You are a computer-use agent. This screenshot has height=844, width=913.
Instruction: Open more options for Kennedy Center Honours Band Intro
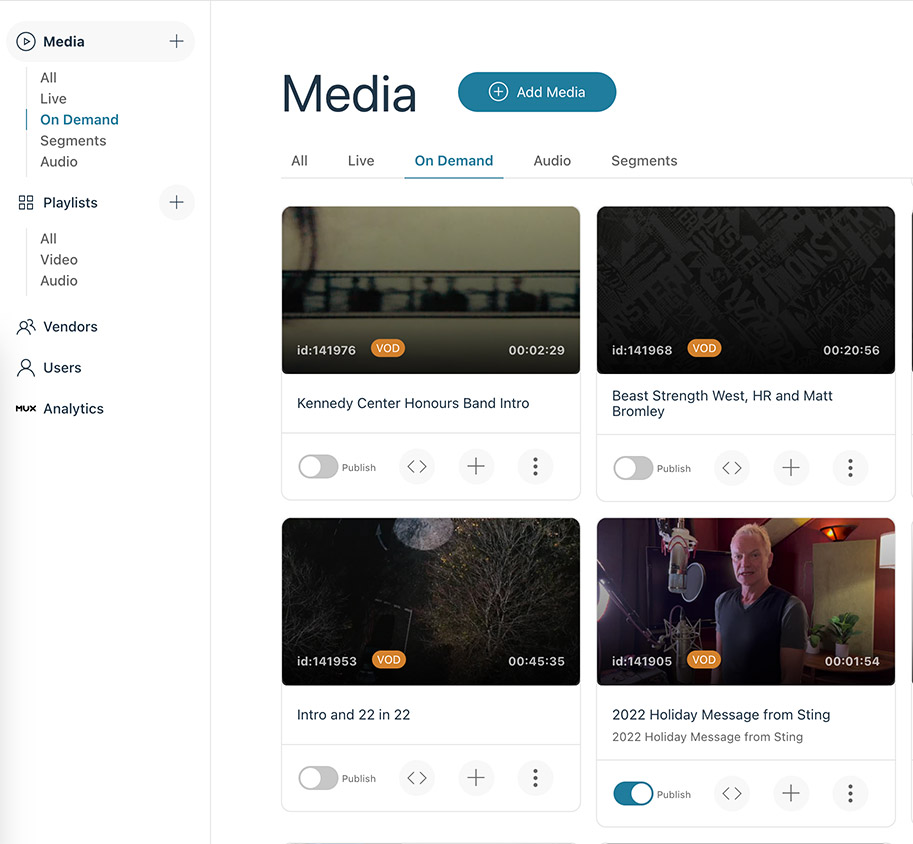[536, 467]
